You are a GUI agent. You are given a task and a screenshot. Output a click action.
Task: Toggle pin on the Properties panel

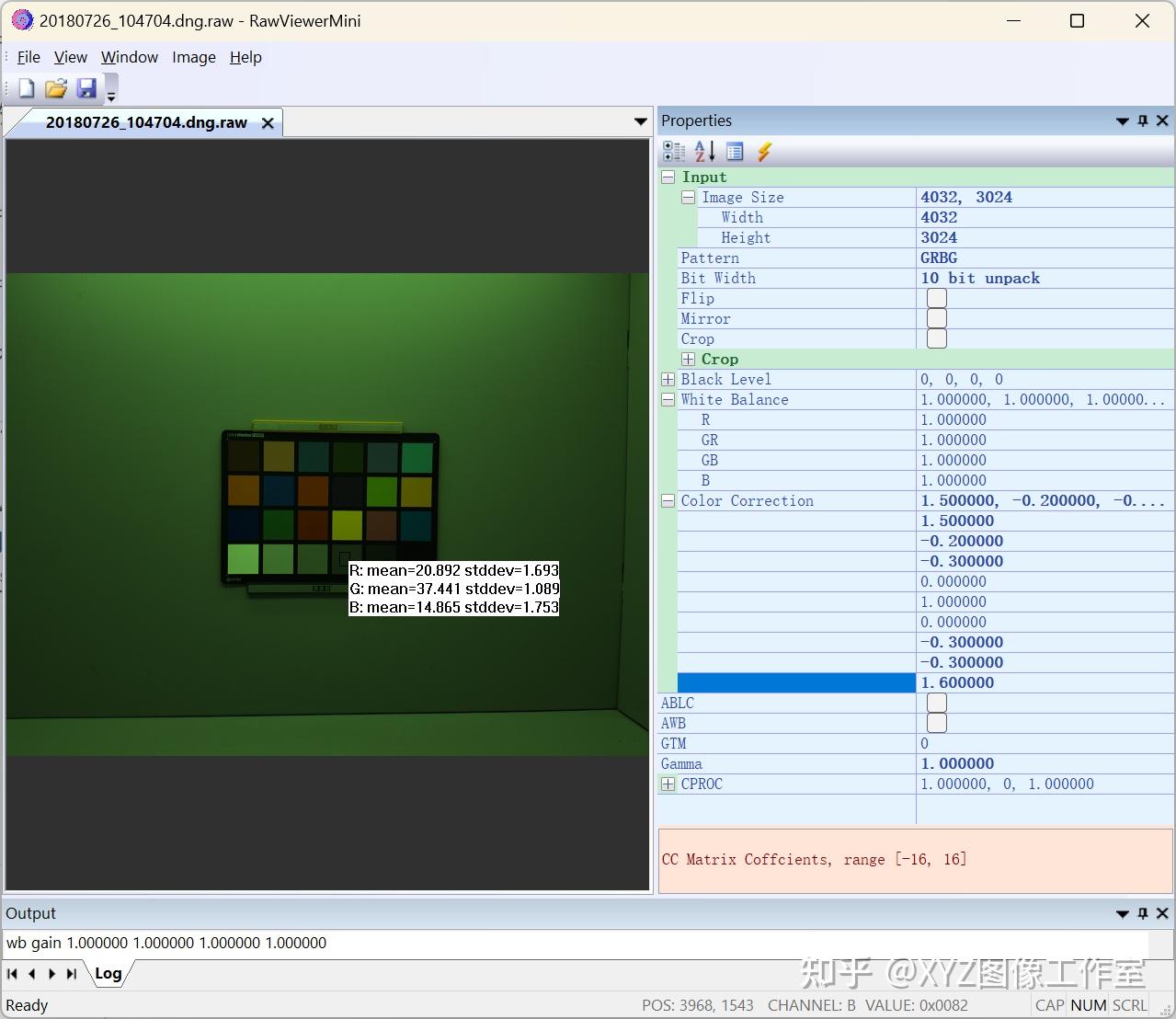[x=1143, y=120]
